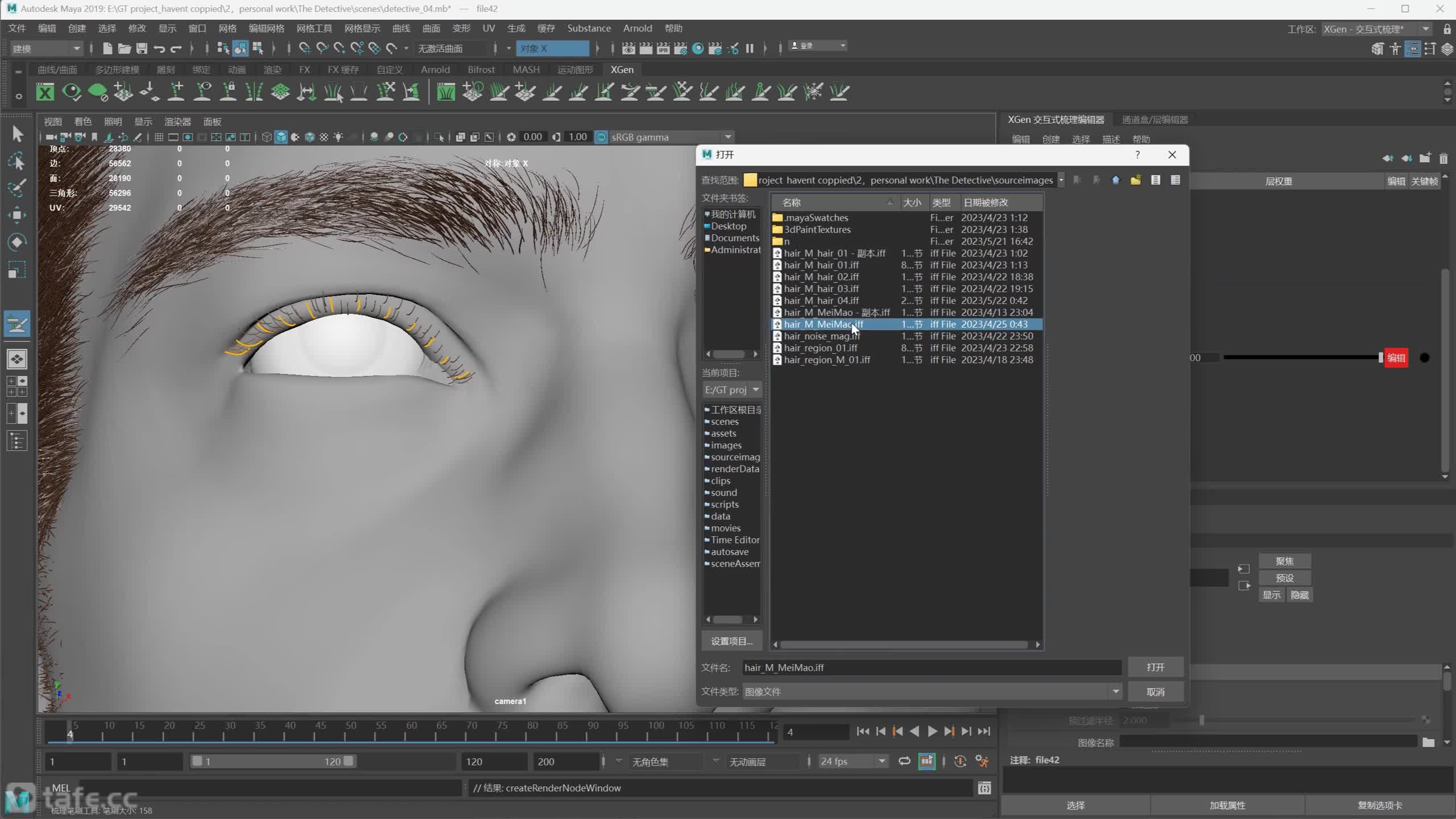
Task: Toggle the auto keyframe button
Action: 961,761
